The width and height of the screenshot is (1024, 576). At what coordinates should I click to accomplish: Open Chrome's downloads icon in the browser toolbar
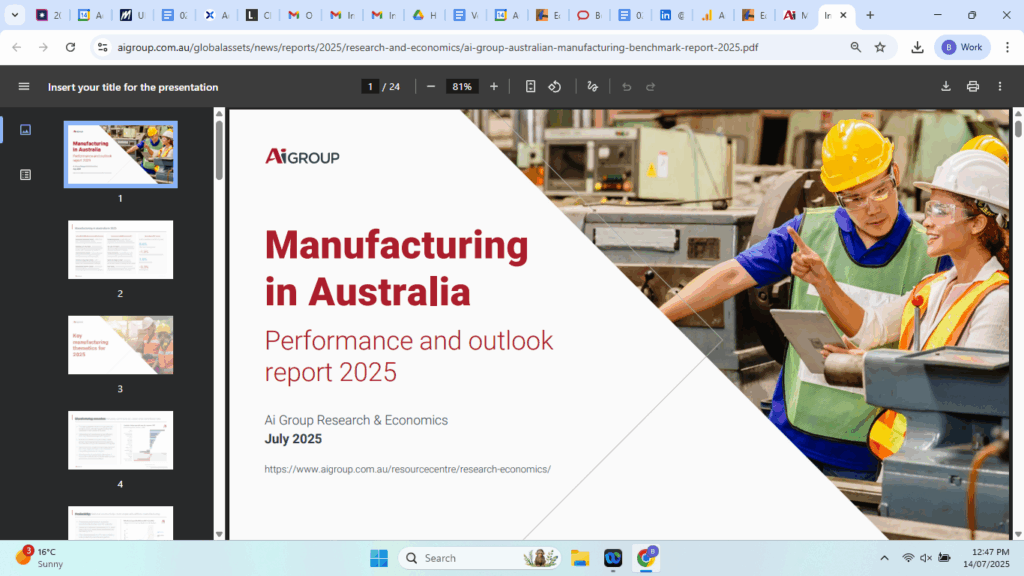tap(918, 47)
